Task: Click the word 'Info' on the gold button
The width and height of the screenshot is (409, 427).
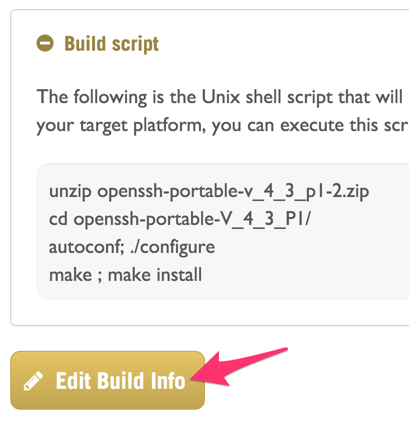Action: coord(168,380)
